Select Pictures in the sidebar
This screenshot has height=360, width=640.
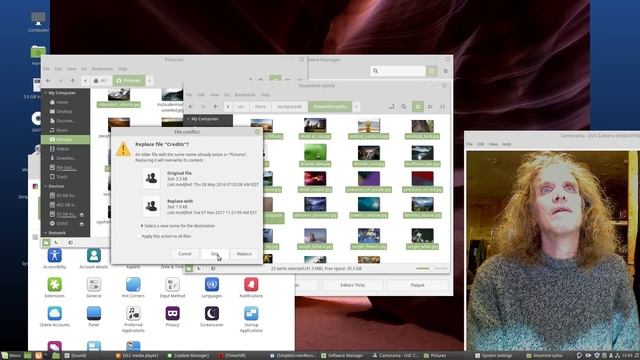point(65,140)
